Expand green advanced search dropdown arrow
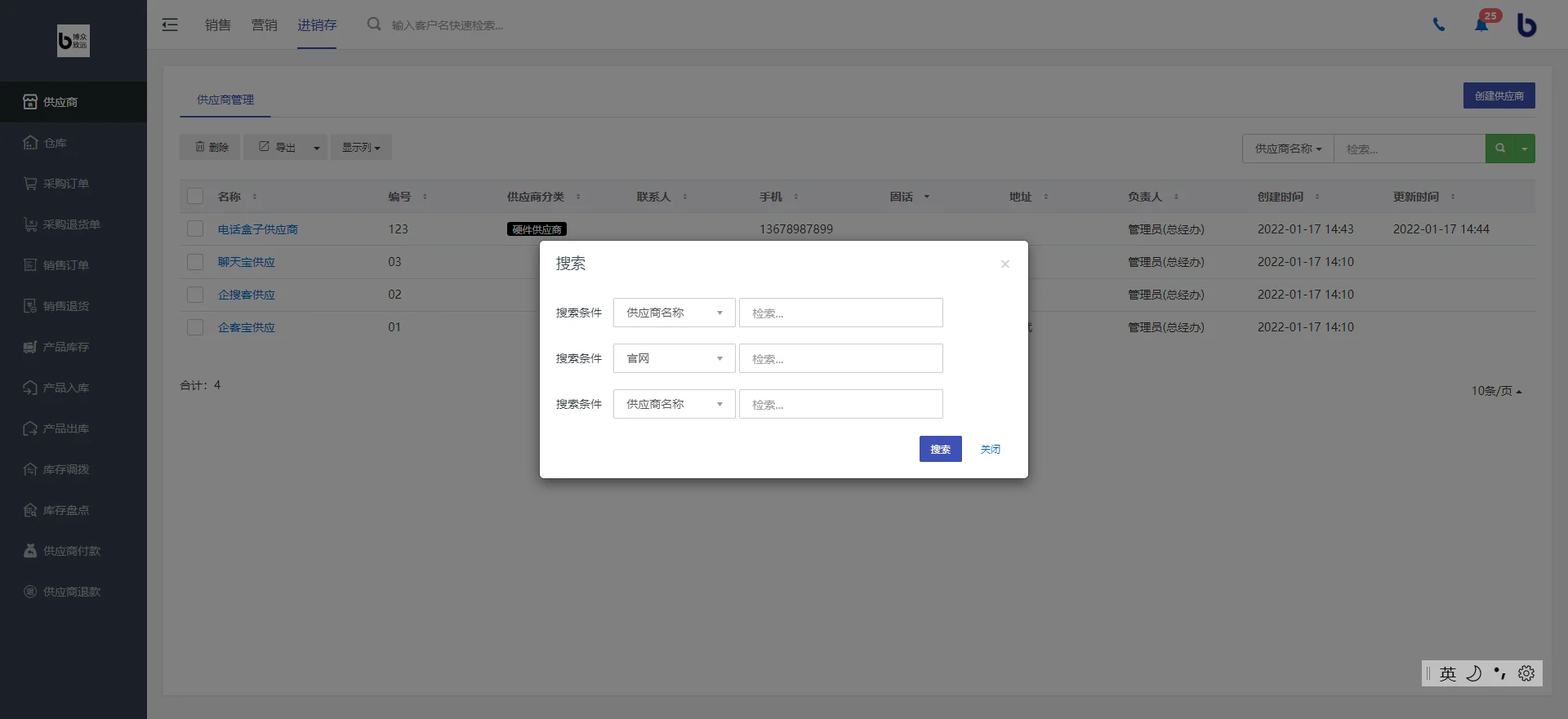1568x719 pixels. point(1525,149)
